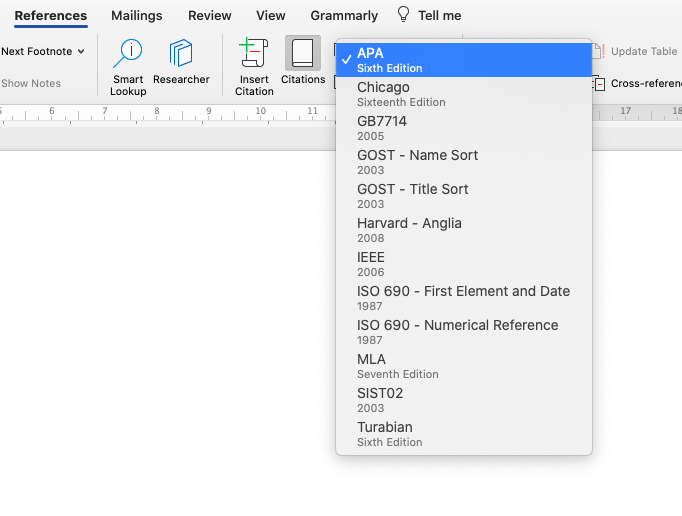Choose GOST - Title Sort style
The height and width of the screenshot is (516, 682).
(x=464, y=195)
